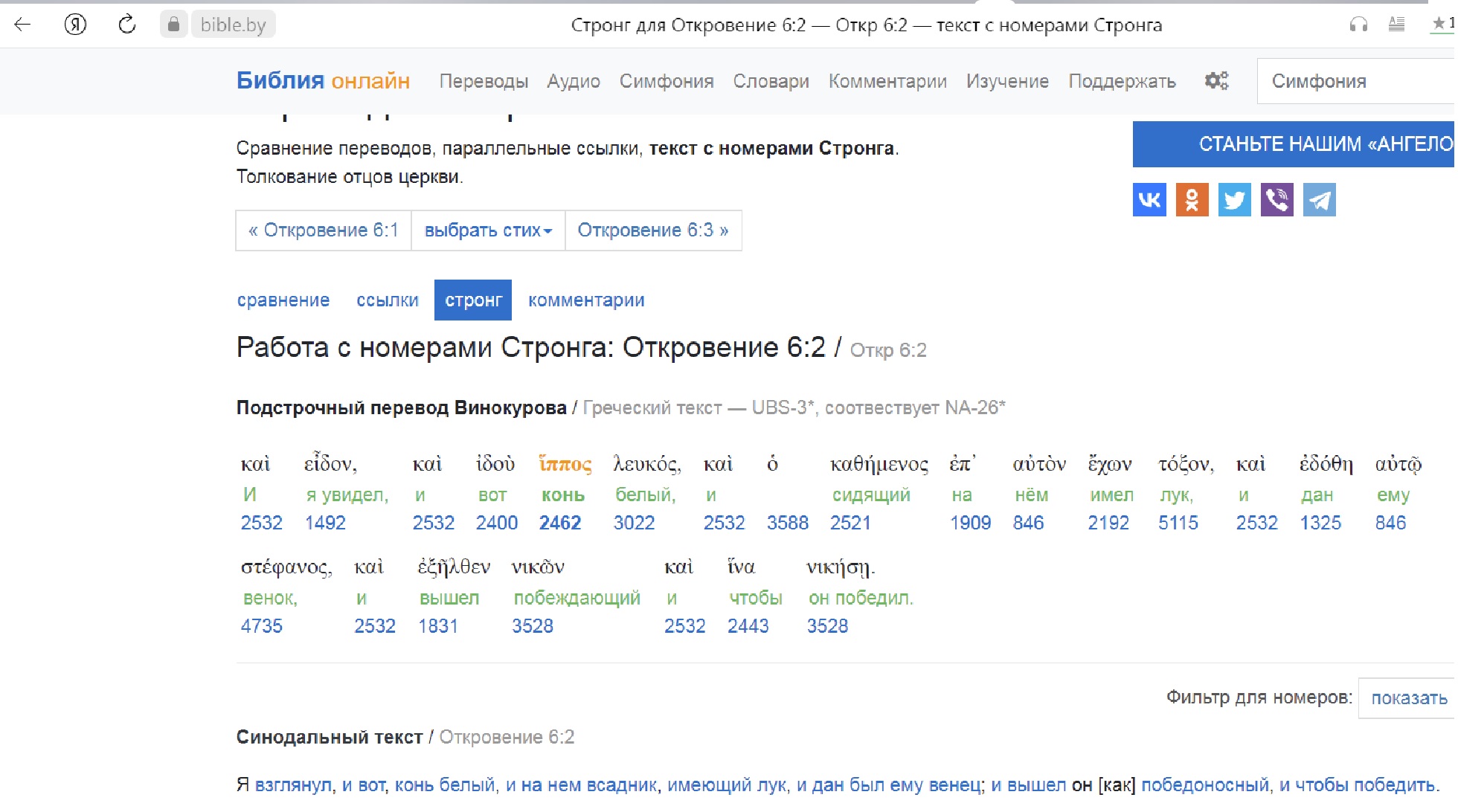
Task: Click the padlock site security icon
Action: [x=173, y=25]
